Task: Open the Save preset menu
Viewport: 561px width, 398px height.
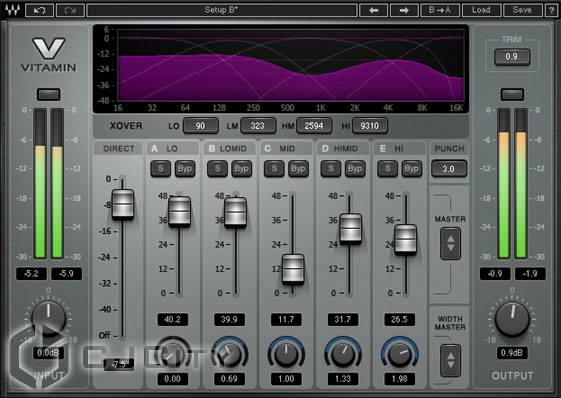Action: pos(522,10)
